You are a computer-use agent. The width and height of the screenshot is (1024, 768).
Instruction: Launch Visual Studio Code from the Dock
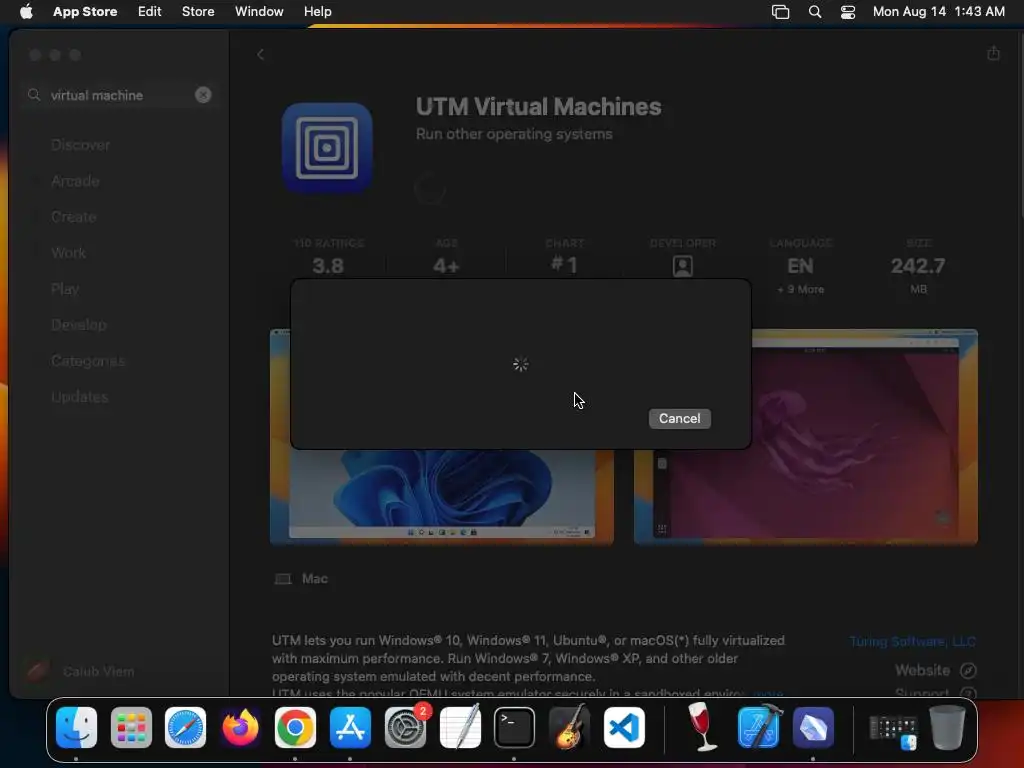(624, 728)
